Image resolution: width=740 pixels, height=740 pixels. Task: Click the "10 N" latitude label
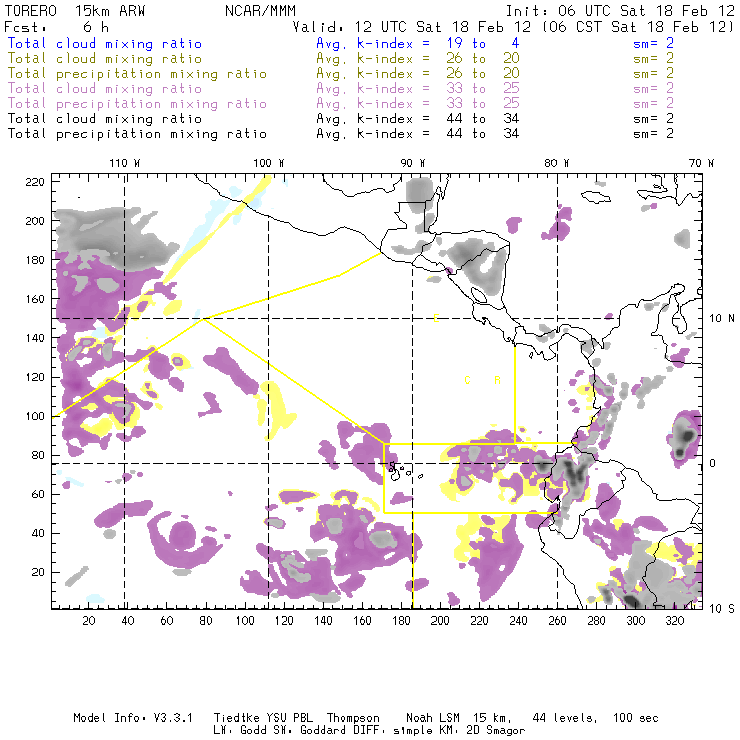[722, 319]
